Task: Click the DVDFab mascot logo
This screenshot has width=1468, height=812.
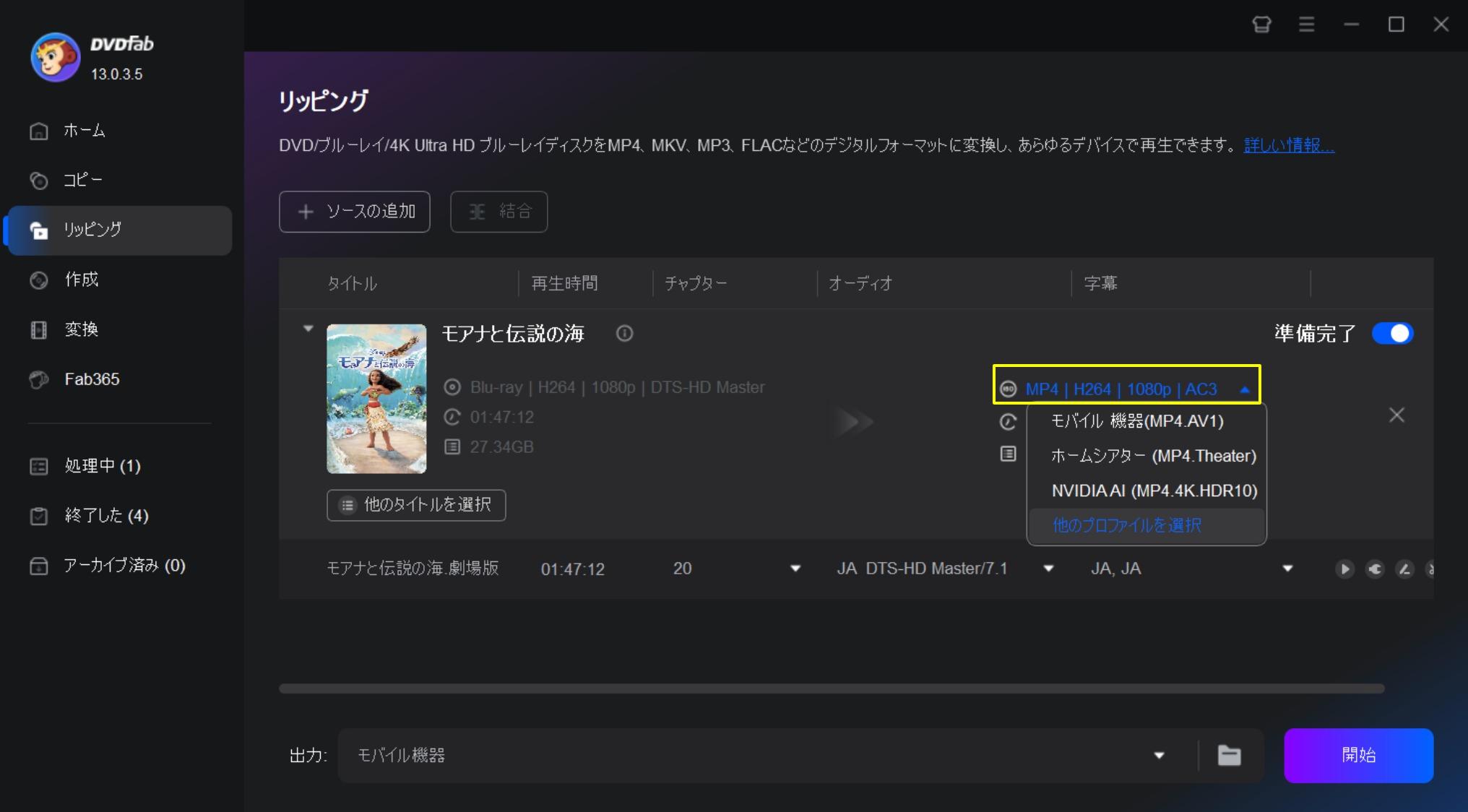Action: point(55,57)
